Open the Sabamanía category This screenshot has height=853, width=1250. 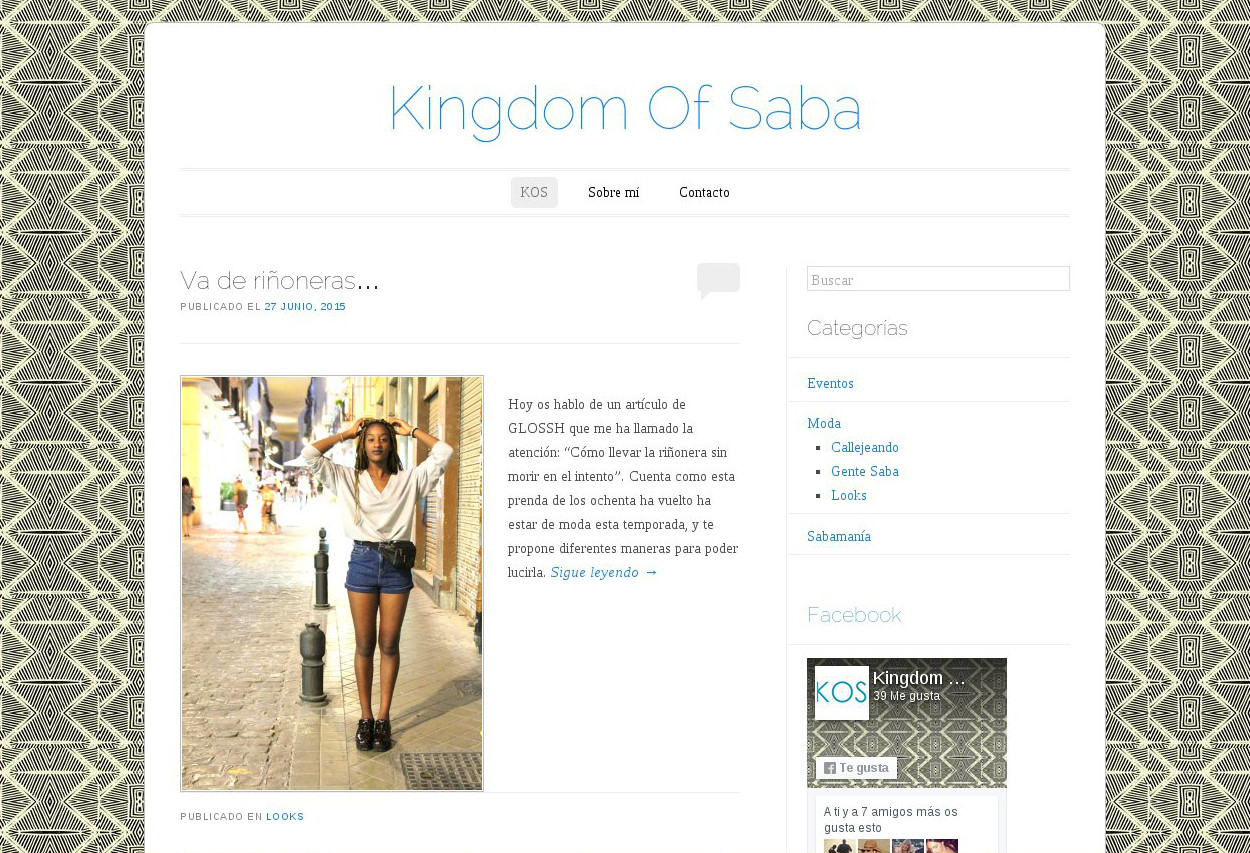pyautogui.click(x=839, y=537)
